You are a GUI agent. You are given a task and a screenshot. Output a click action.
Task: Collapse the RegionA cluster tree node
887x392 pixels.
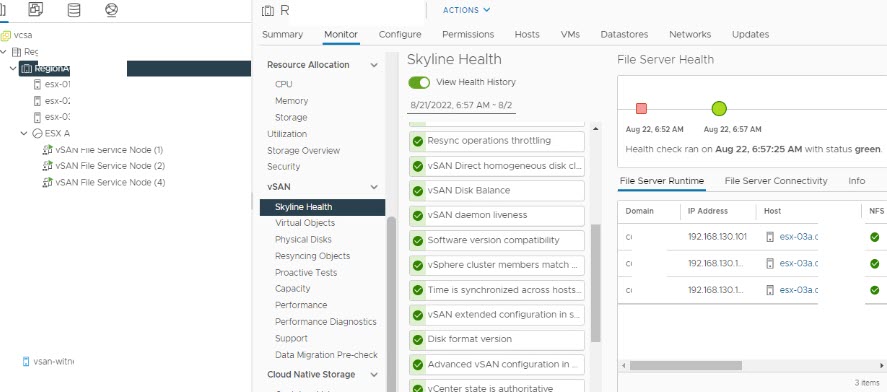[13, 68]
